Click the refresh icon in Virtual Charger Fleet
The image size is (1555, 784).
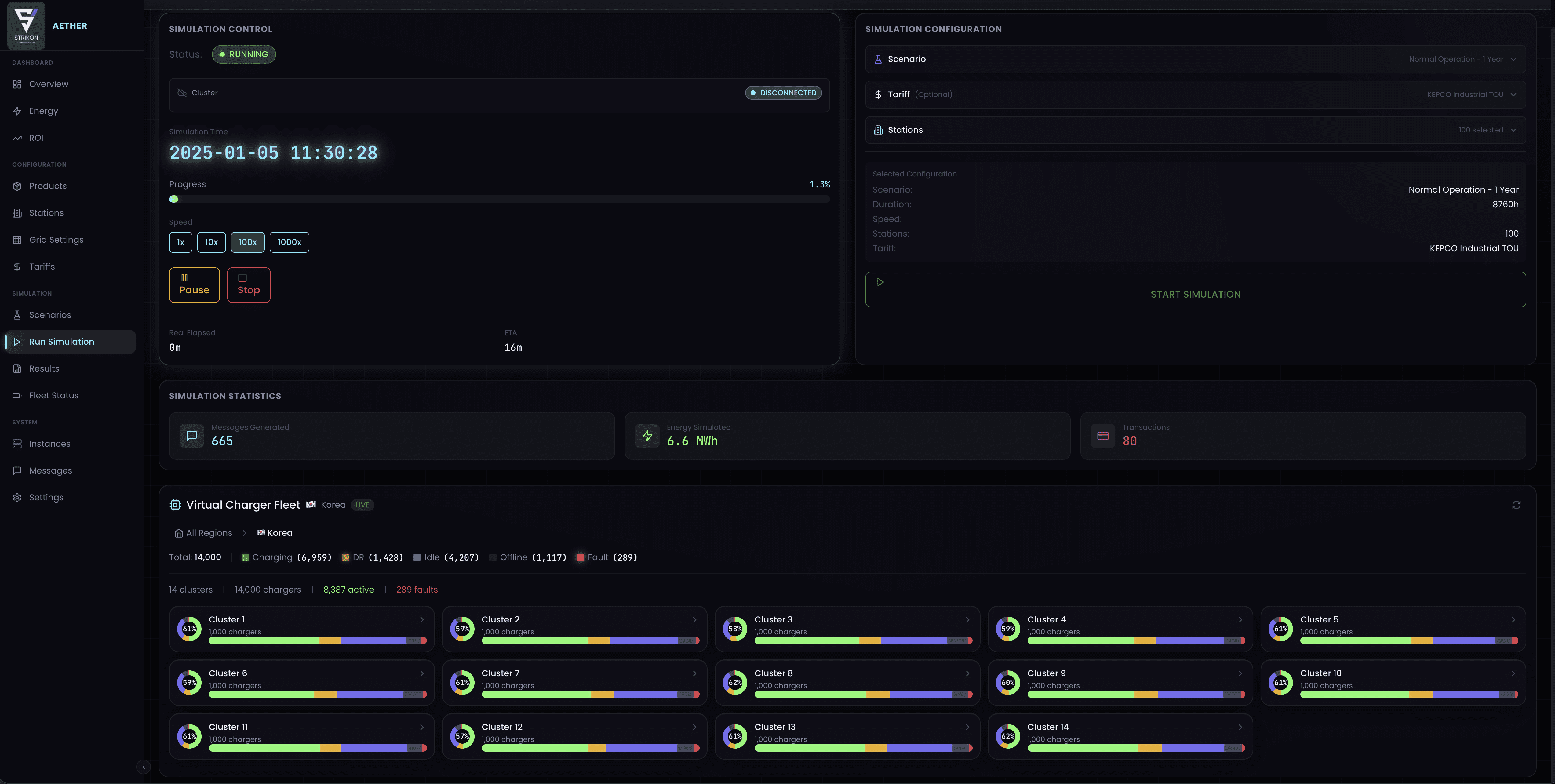pyautogui.click(x=1516, y=505)
